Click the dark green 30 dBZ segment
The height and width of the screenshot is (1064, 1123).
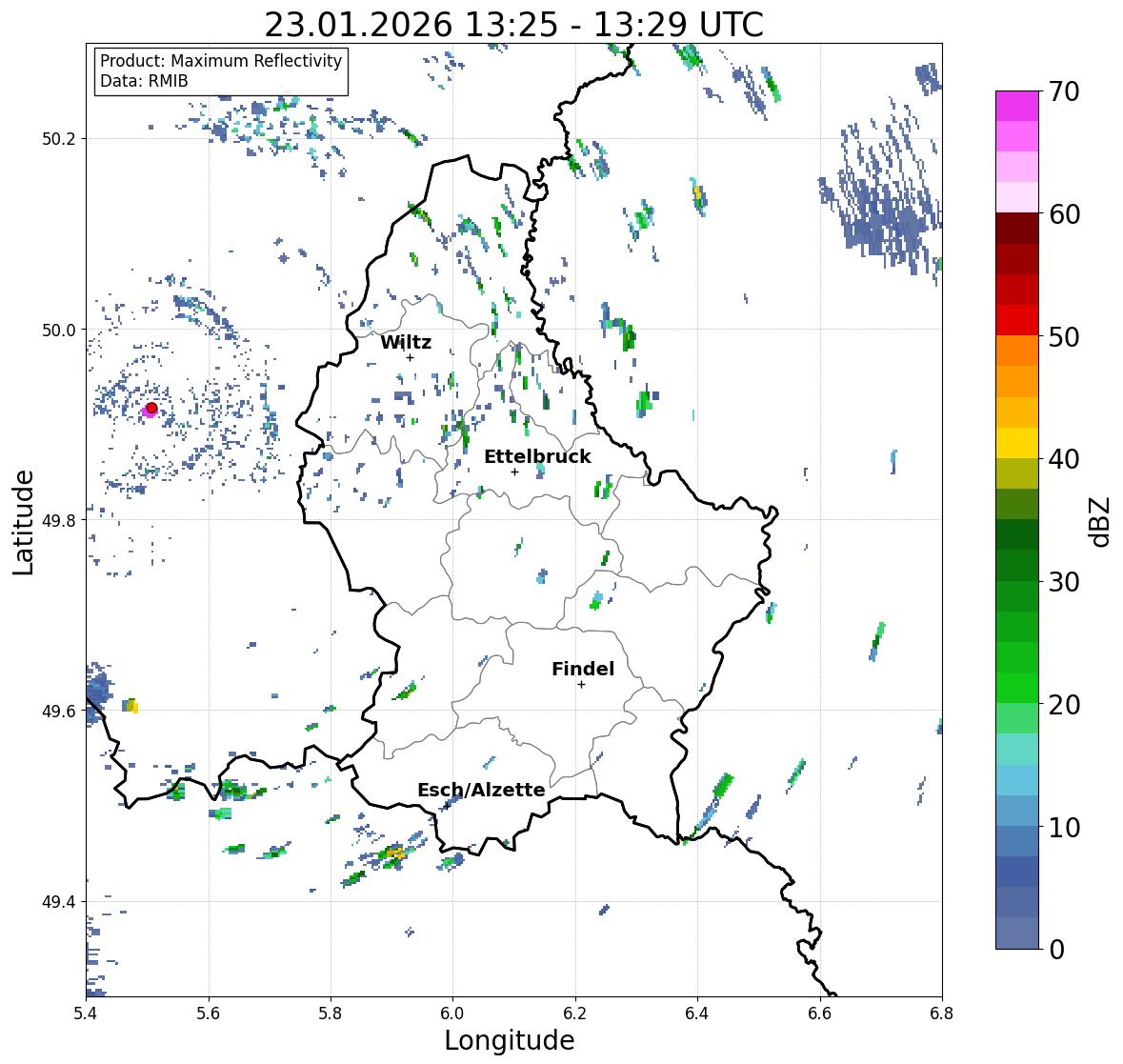1017,565
